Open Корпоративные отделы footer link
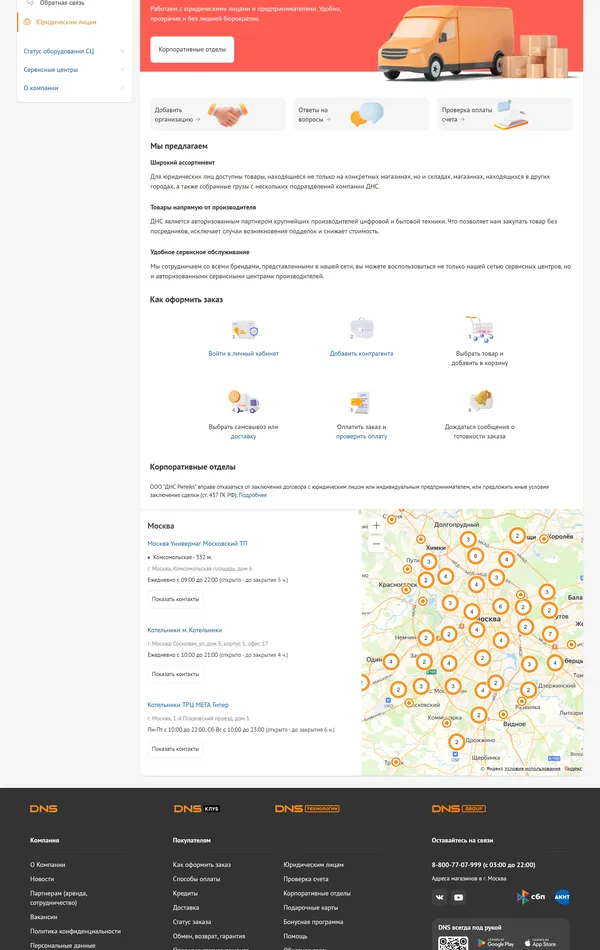Screen dimensions: 600x950 pyautogui.click(x=317, y=894)
